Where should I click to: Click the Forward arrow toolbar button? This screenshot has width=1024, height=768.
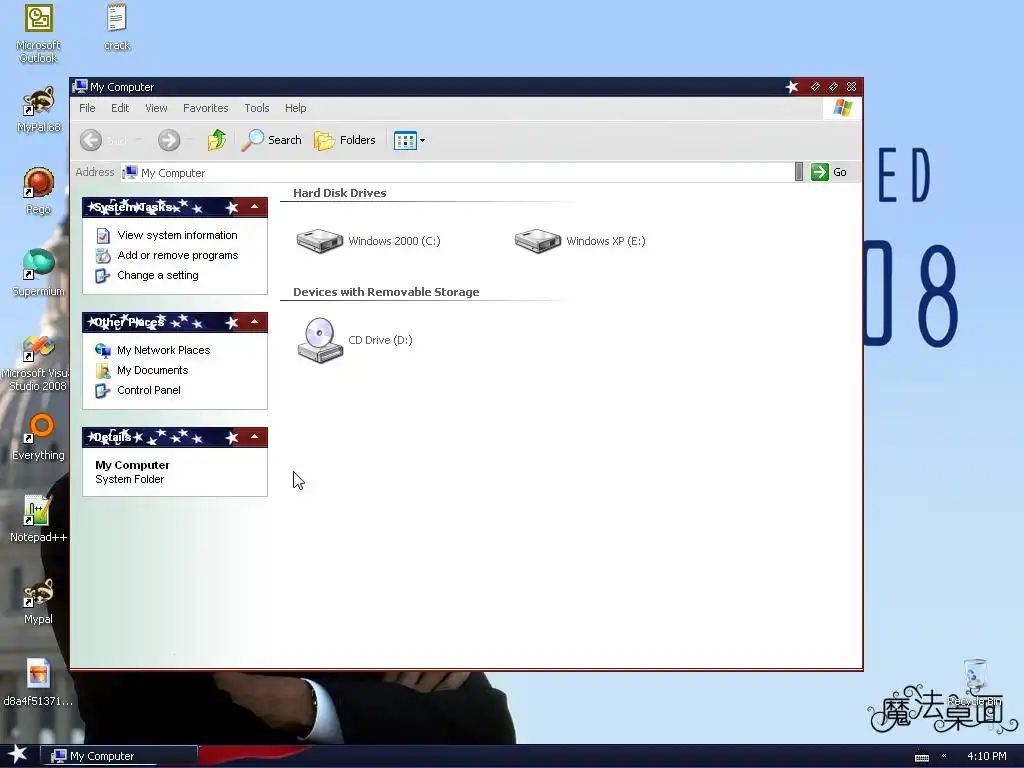(x=169, y=140)
